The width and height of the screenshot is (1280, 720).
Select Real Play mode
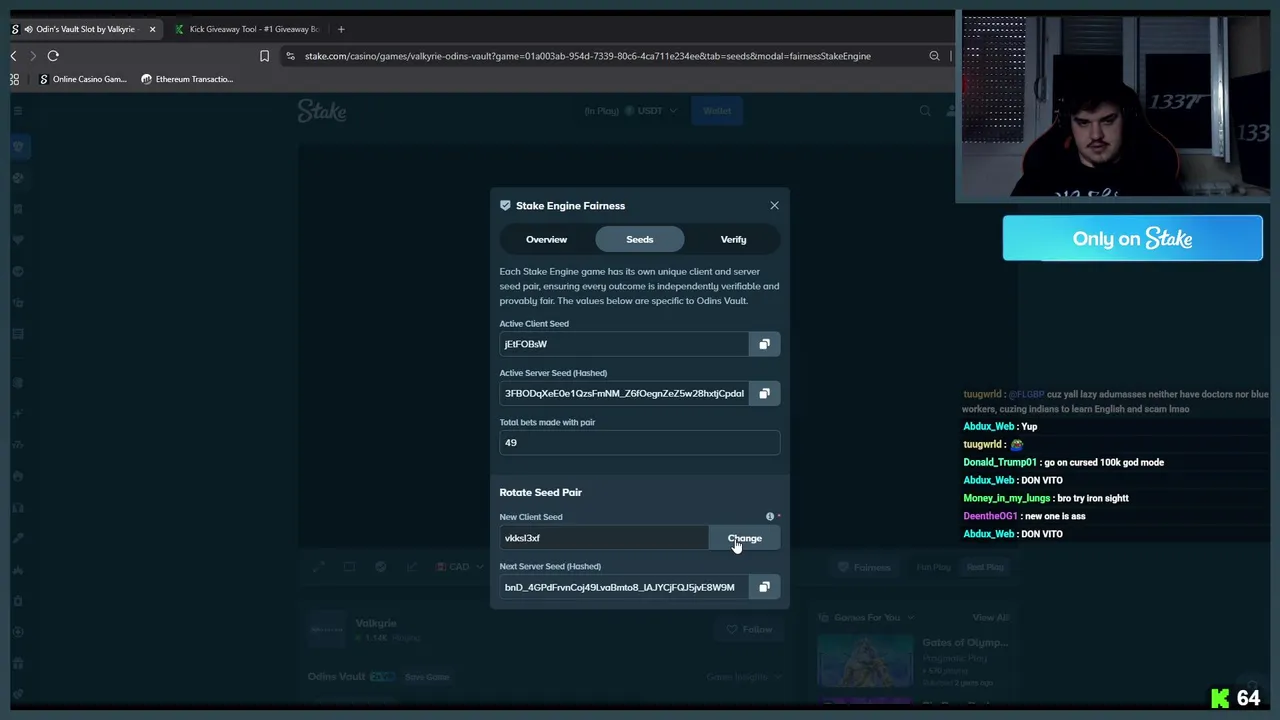click(985, 567)
